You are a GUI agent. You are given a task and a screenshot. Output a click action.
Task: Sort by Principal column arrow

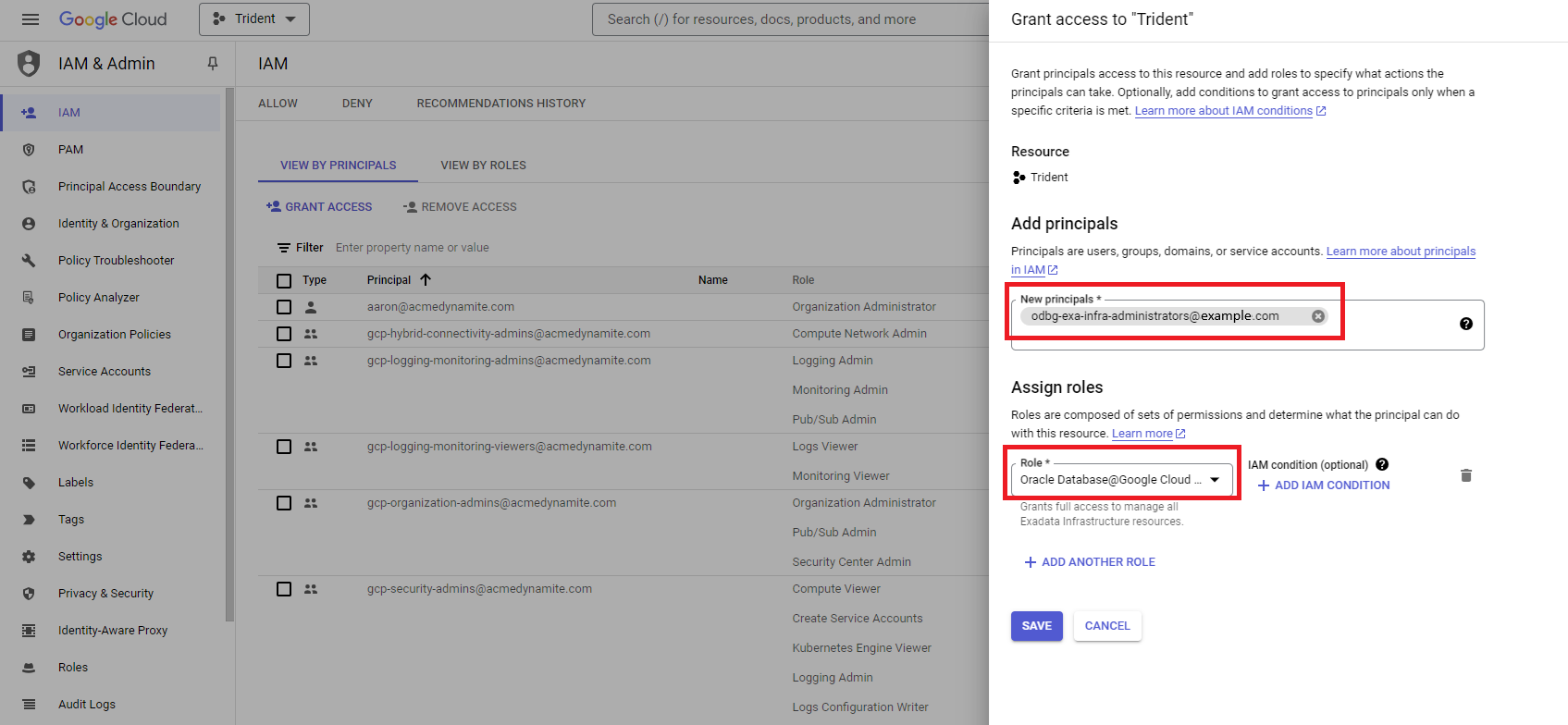(426, 280)
